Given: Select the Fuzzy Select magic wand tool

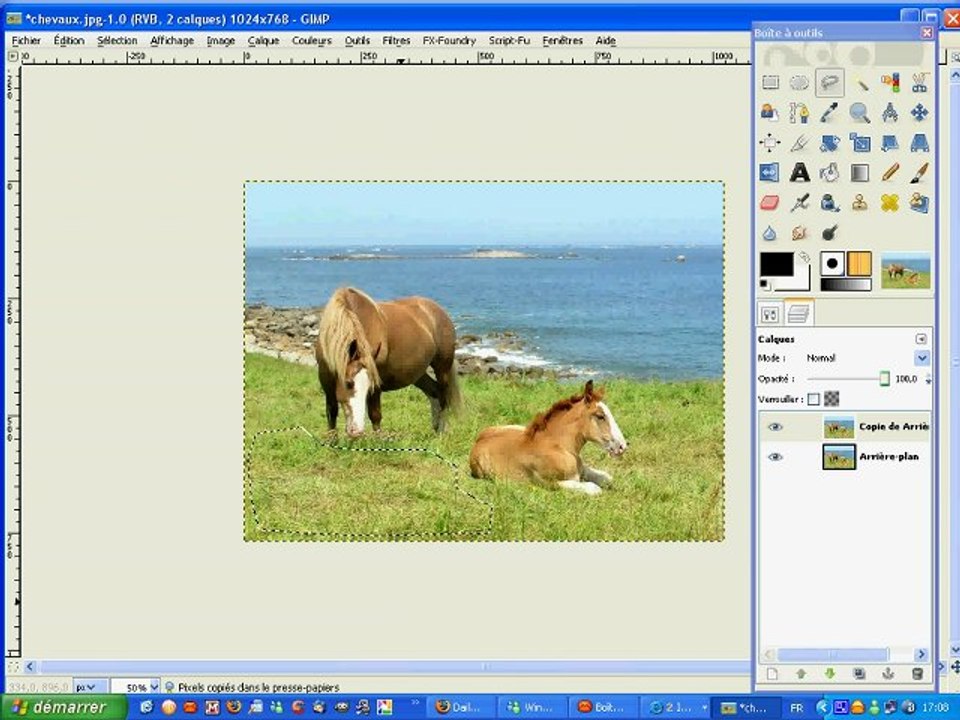Looking at the screenshot, I should point(860,82).
